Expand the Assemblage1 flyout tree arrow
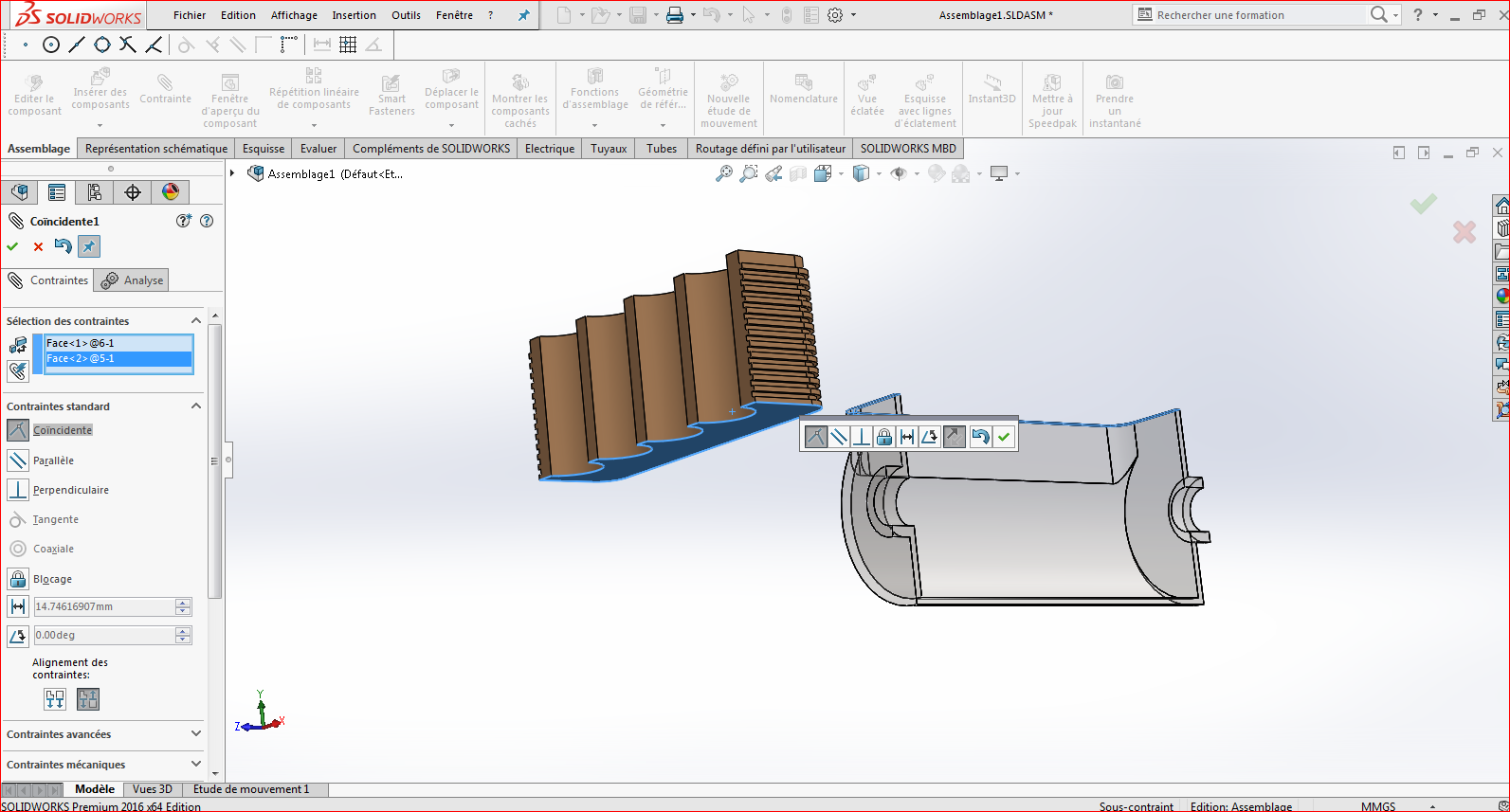 tap(232, 173)
